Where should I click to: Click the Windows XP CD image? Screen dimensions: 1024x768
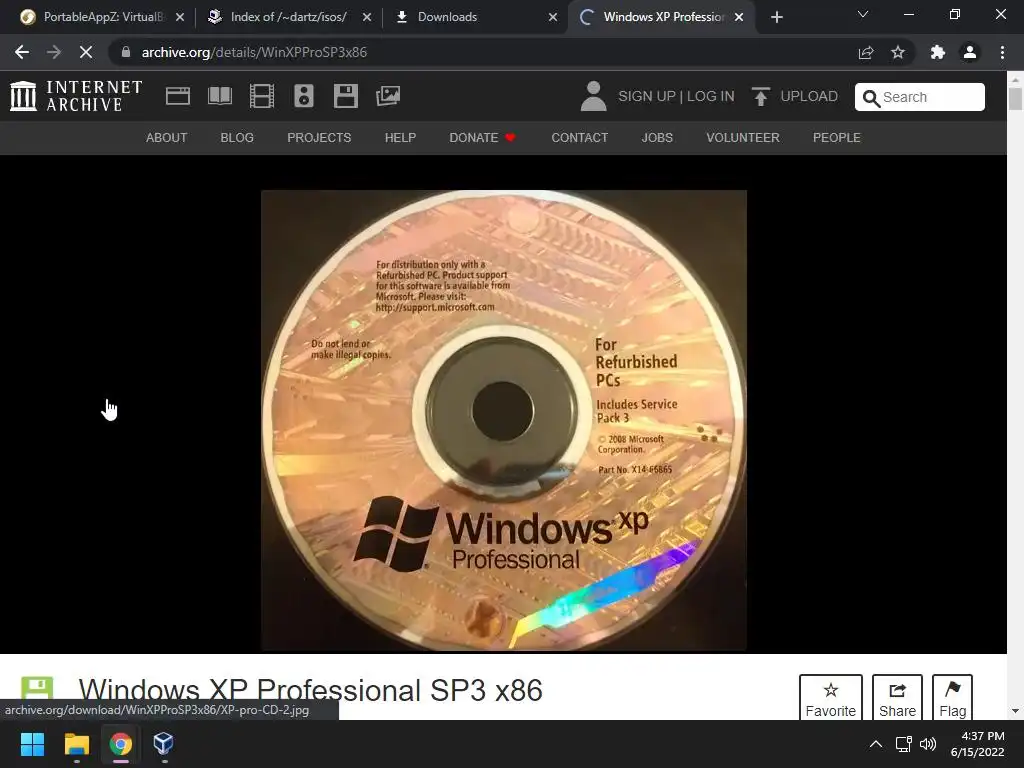pos(504,420)
